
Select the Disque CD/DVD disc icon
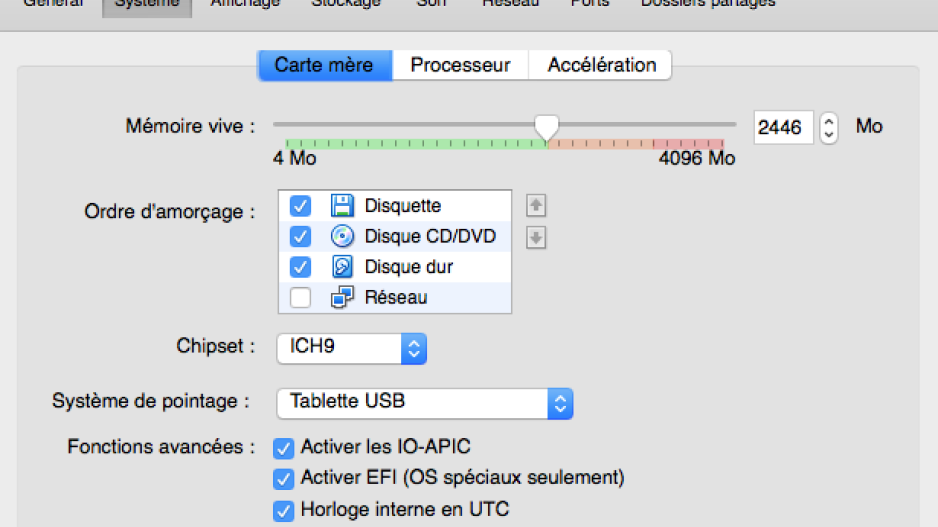(342, 236)
